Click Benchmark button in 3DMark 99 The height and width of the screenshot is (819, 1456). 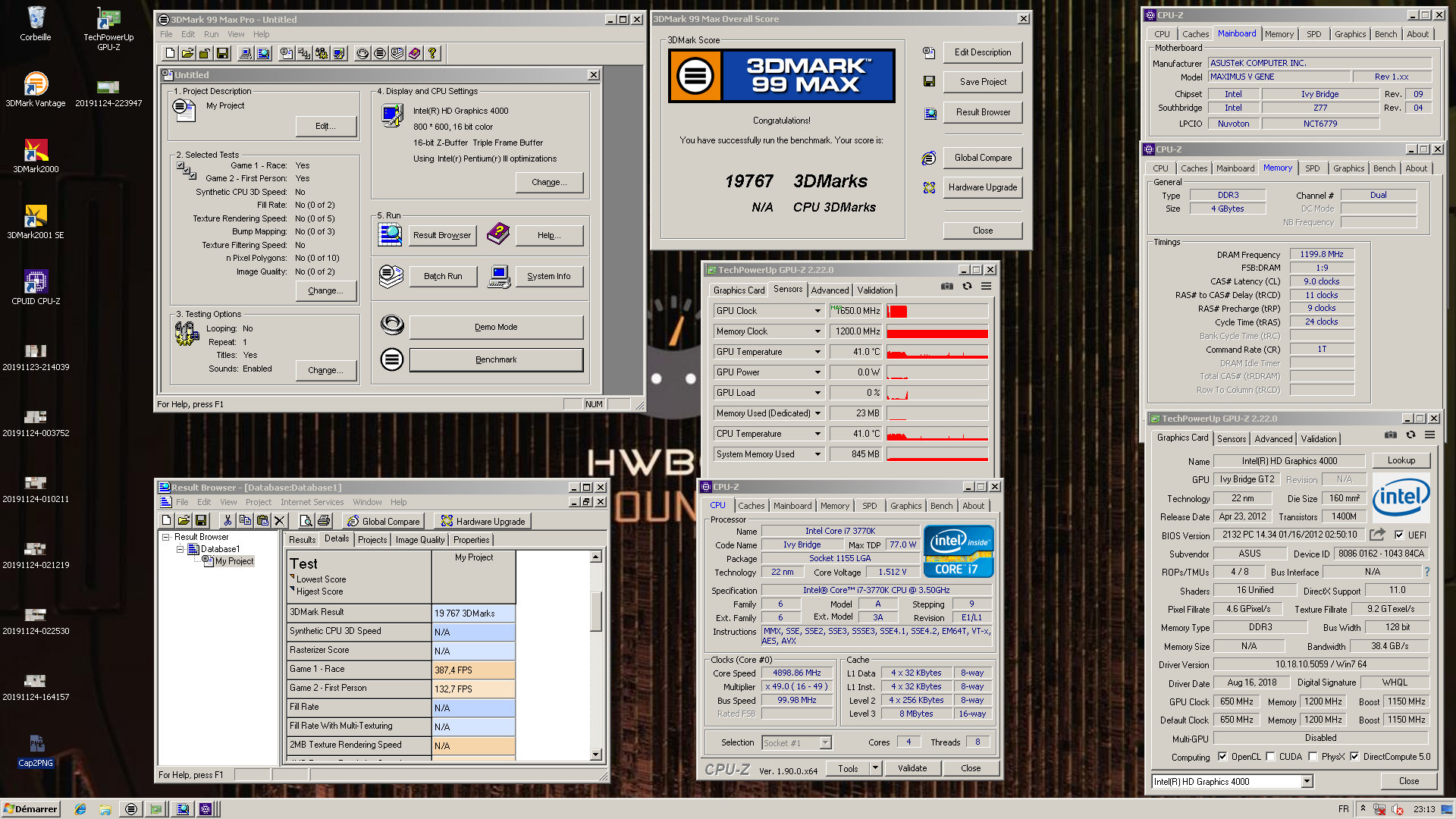pos(496,359)
